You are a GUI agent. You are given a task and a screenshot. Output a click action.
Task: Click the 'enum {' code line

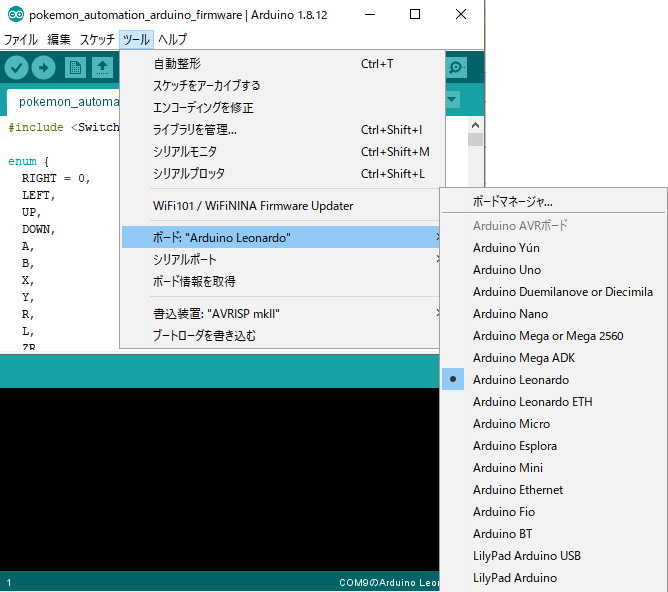click(x=29, y=161)
